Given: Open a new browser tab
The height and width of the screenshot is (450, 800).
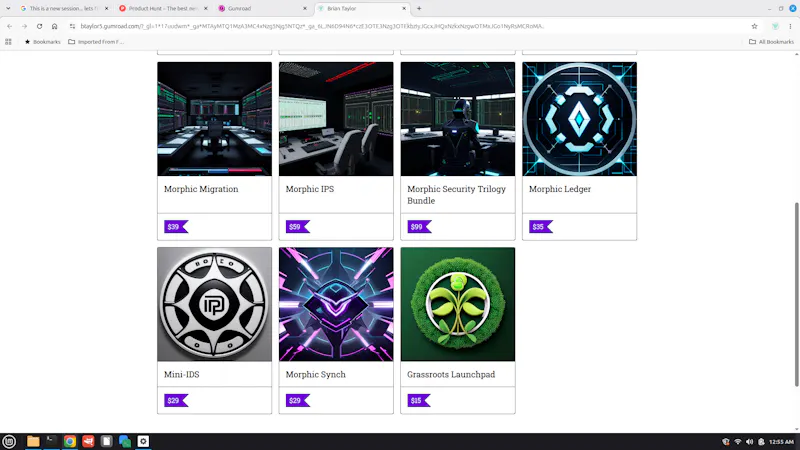Looking at the screenshot, I should tap(419, 8).
